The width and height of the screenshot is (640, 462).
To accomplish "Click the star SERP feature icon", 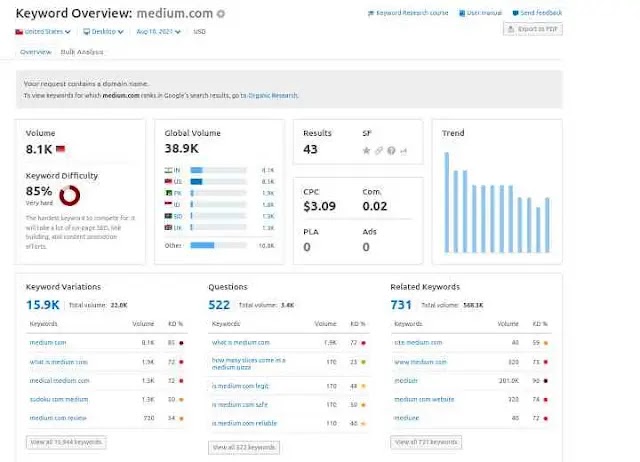I will (x=366, y=151).
